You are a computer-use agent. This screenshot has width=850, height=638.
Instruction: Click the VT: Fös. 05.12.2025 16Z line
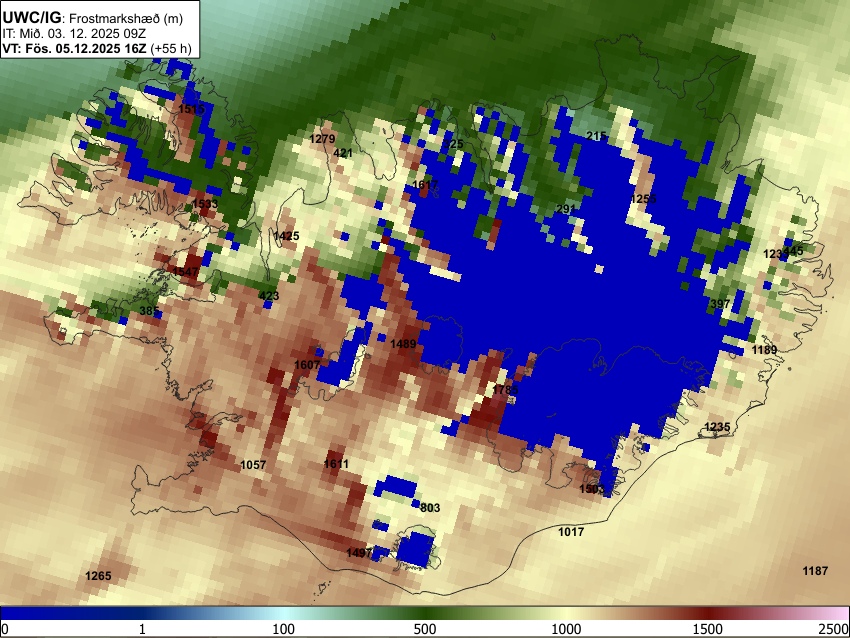[x=97, y=48]
